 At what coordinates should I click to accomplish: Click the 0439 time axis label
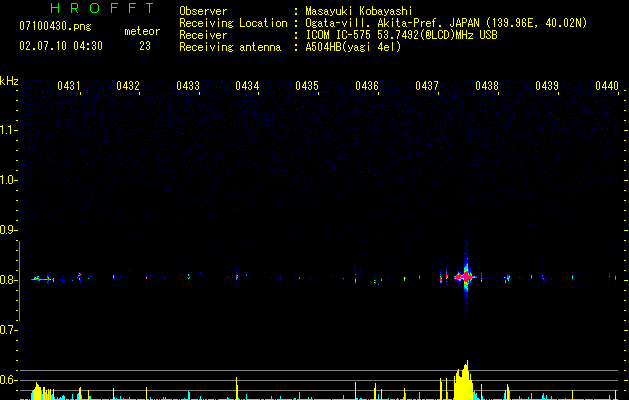(547, 86)
